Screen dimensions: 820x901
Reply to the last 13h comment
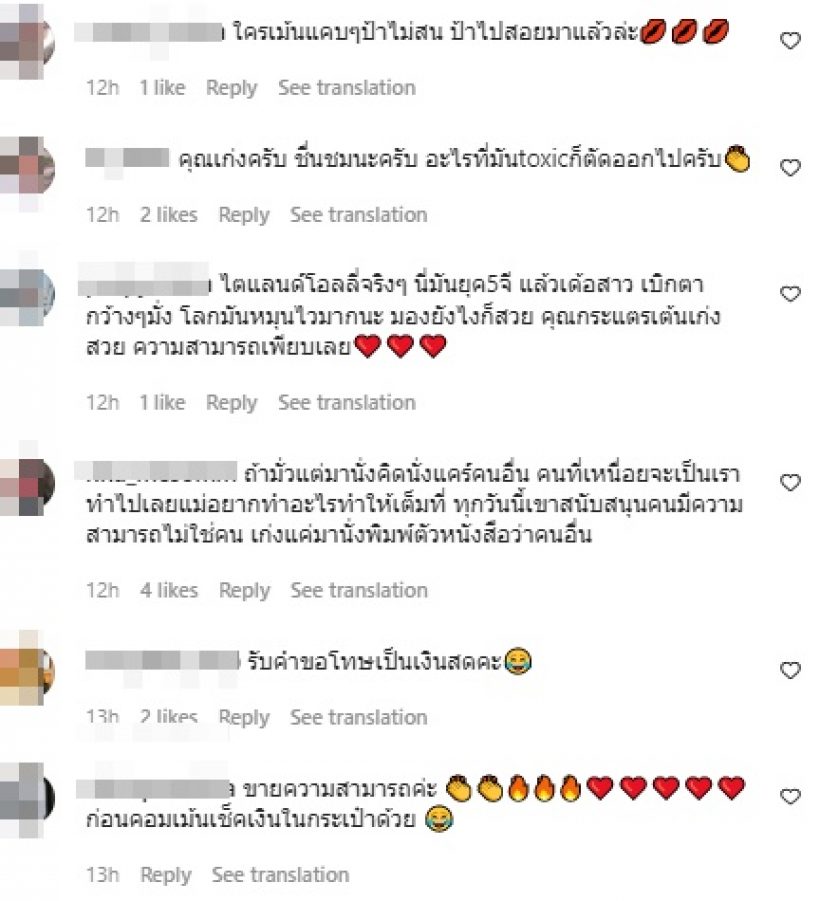tap(165, 875)
